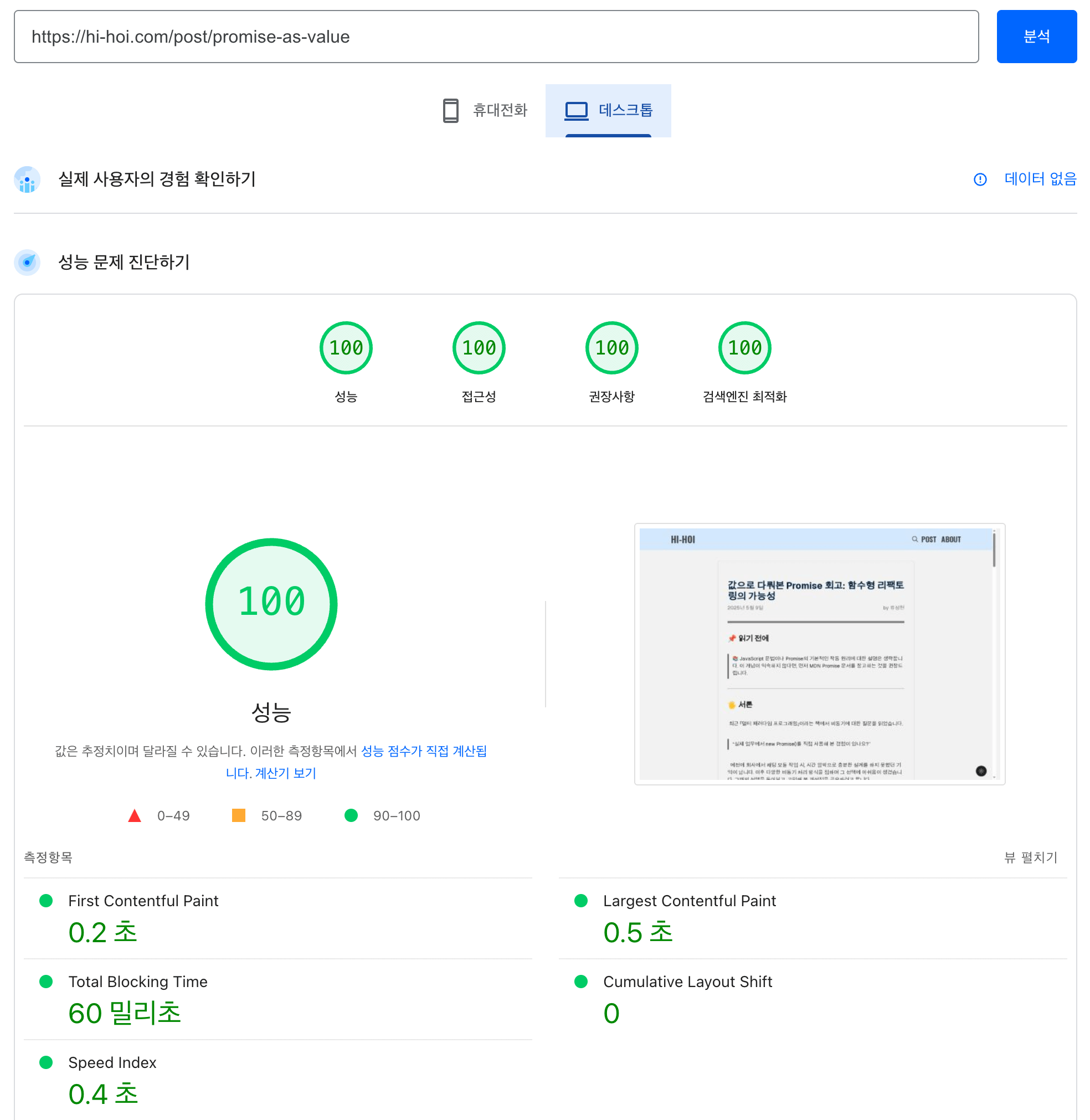Jump to 검색엔진 최적화 SEO score gauge
Screen dimensions: 1090x1120
[744, 348]
